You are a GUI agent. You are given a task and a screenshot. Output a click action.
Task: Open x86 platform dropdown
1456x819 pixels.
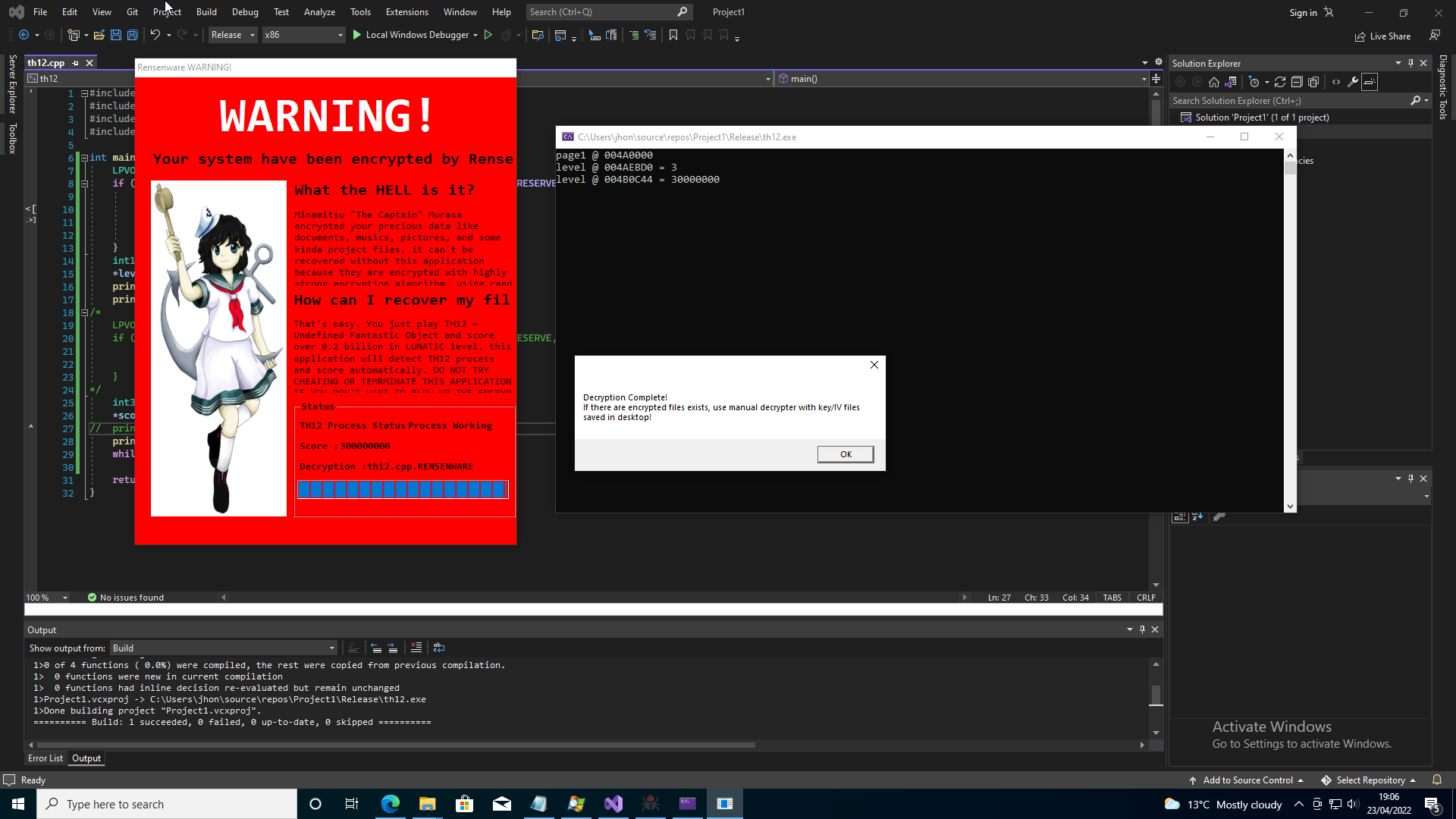(x=303, y=35)
